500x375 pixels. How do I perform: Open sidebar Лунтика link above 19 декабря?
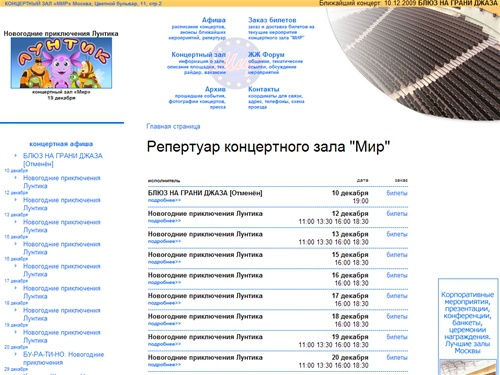62,314
